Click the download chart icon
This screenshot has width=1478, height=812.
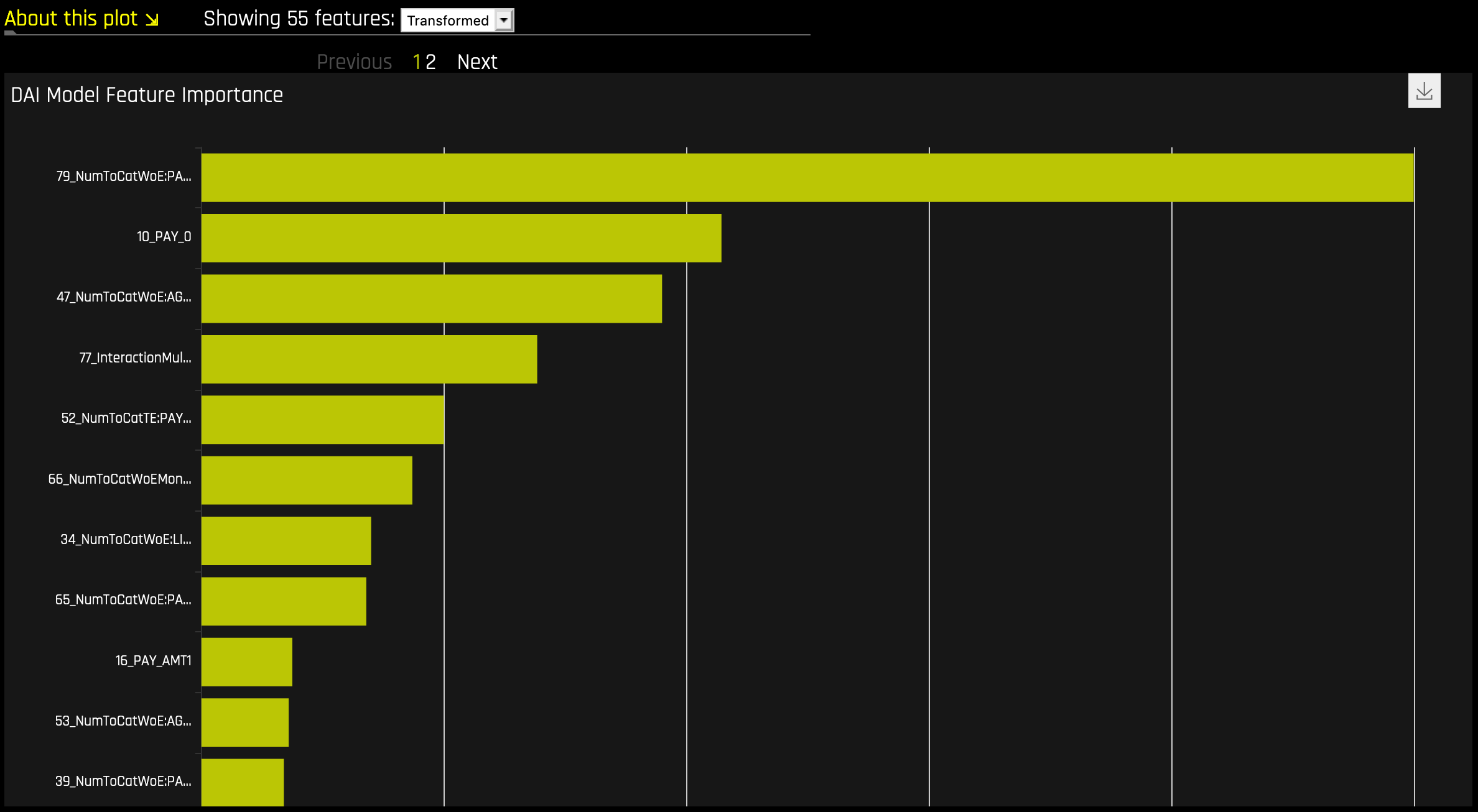click(x=1424, y=91)
